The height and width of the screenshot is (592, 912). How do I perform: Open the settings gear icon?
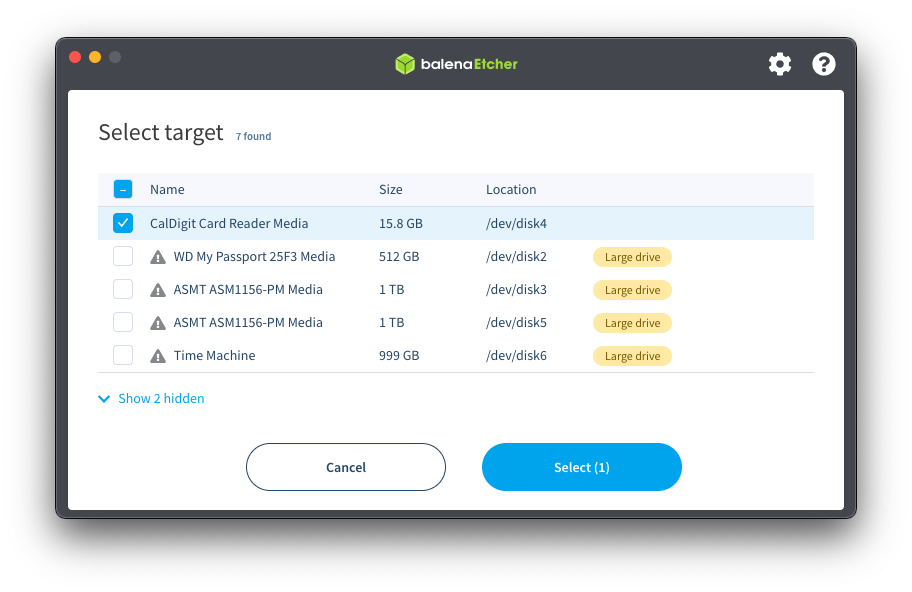[x=780, y=64]
